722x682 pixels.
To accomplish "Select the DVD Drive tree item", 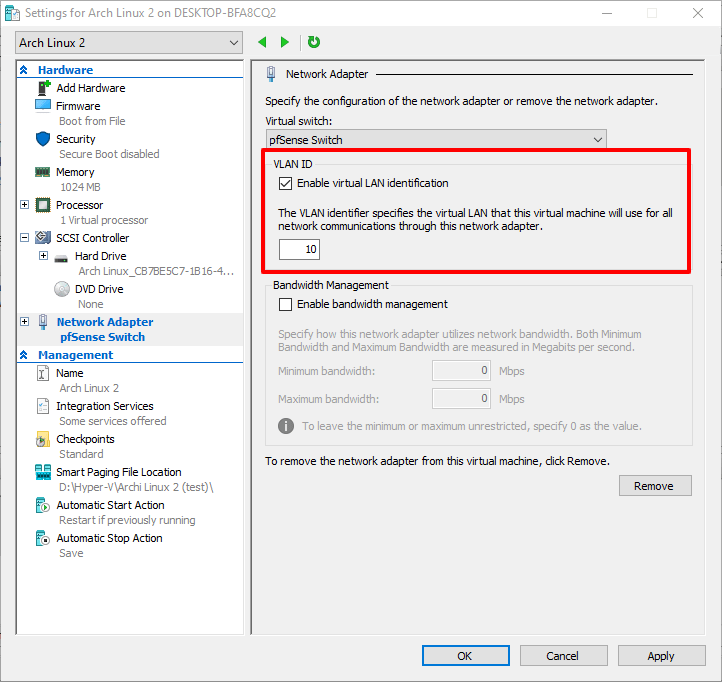I will coord(99,289).
